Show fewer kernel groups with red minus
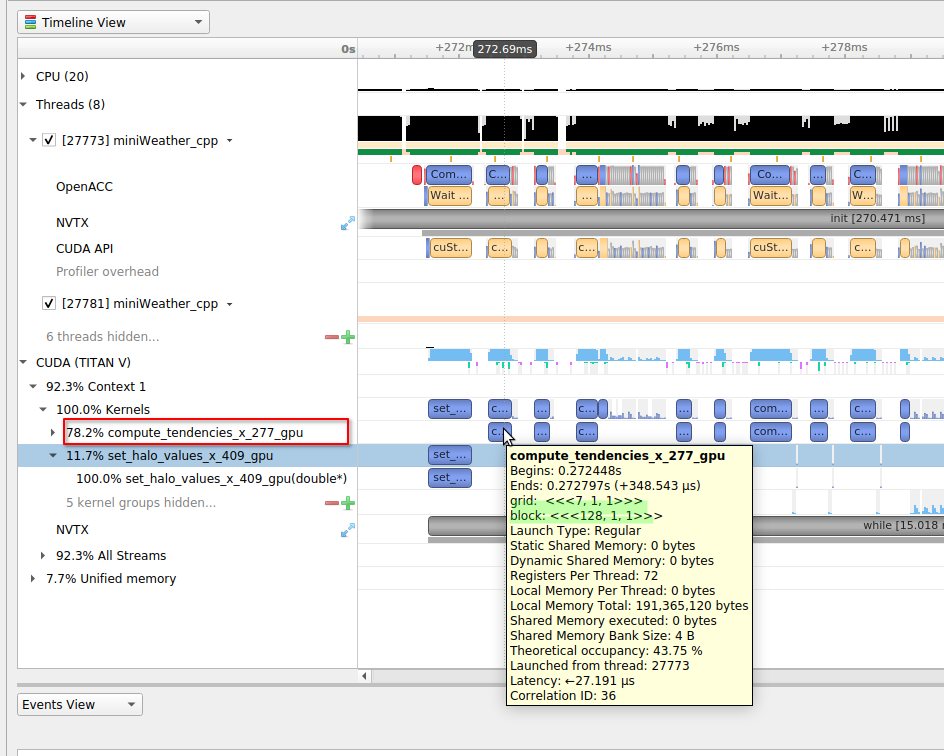This screenshot has height=756, width=944. point(332,503)
